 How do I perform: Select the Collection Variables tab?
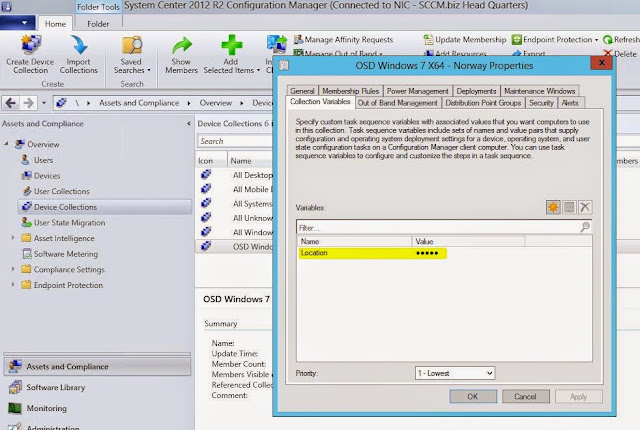[x=320, y=102]
